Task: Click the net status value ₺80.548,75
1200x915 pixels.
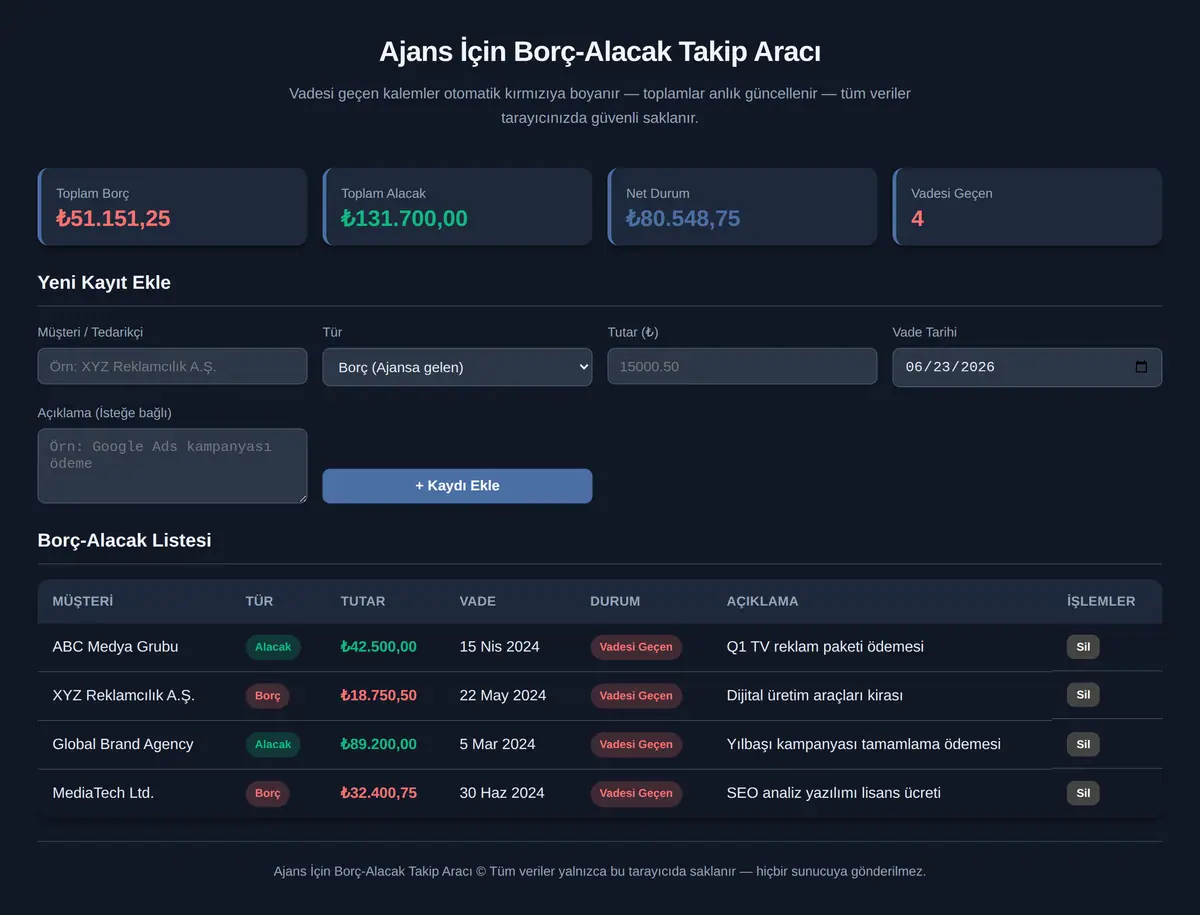Action: tap(683, 218)
